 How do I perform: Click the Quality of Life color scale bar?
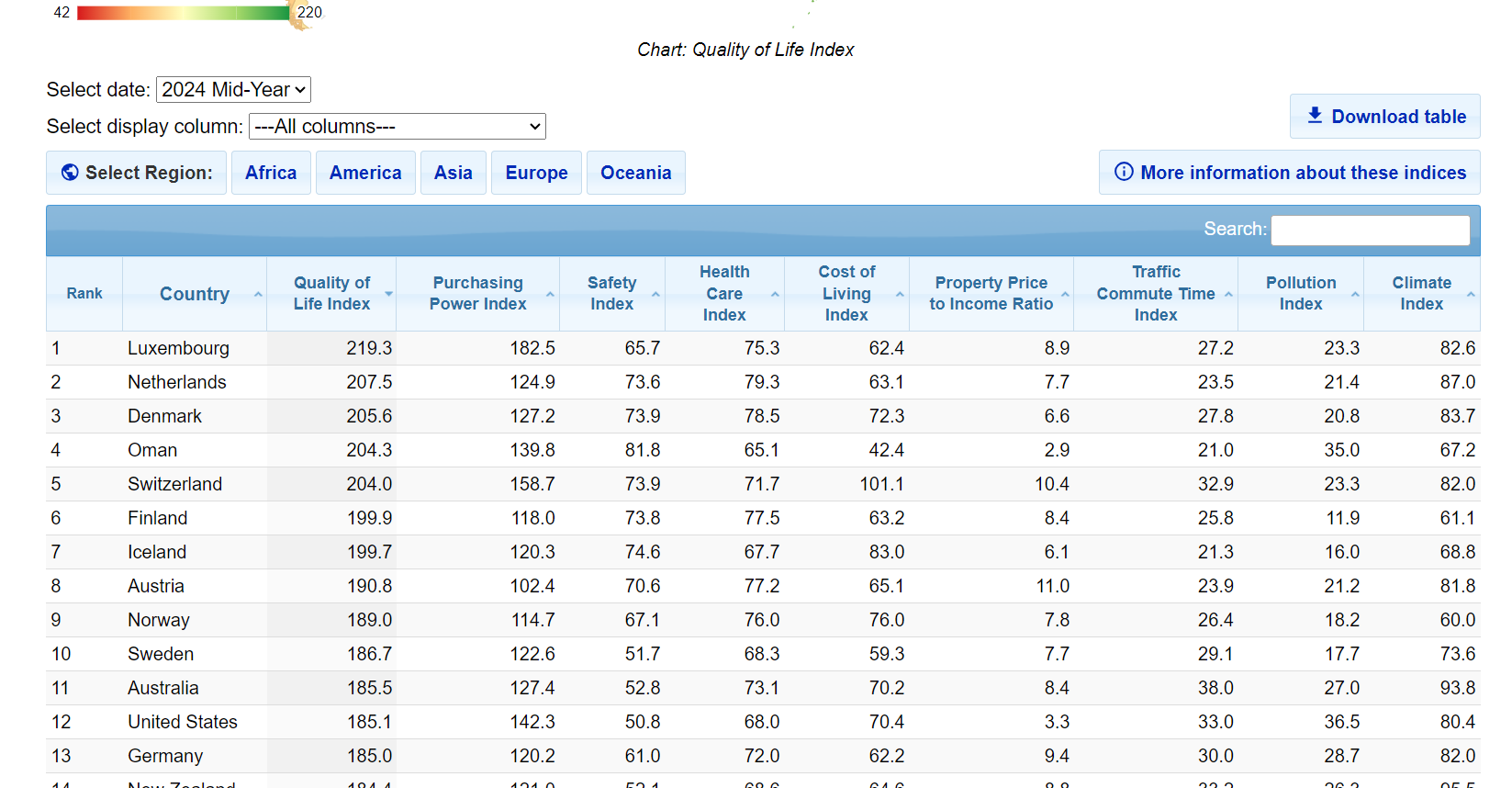coord(184,13)
